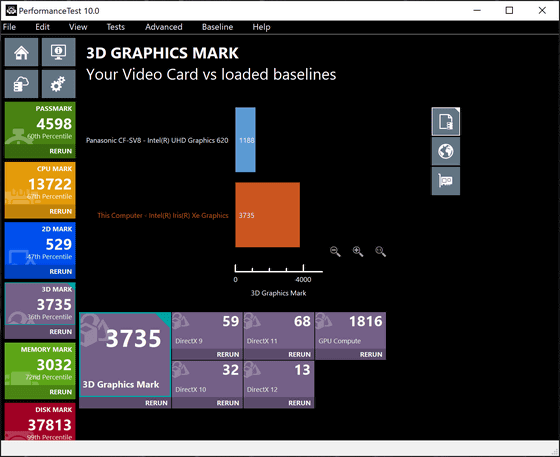Open the settings gears icon
560x457 pixels.
pos(59,84)
